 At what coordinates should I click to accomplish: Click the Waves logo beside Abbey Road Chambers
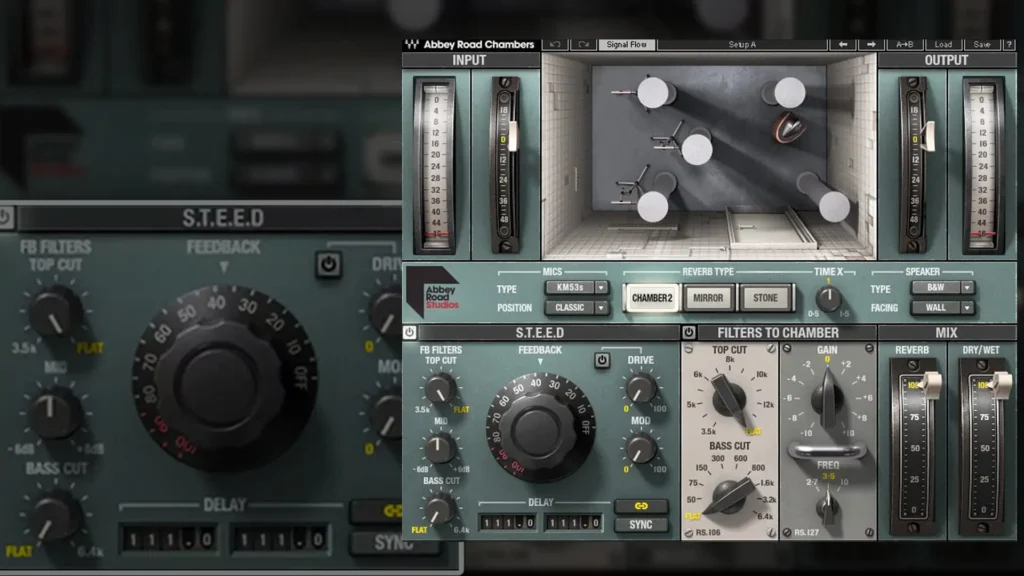(411, 44)
